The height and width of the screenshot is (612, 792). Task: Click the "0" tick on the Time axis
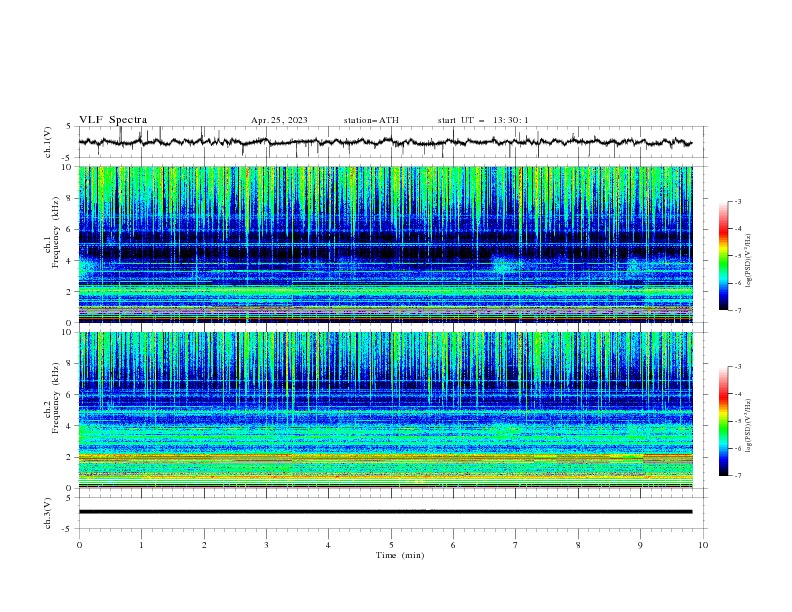pos(79,545)
